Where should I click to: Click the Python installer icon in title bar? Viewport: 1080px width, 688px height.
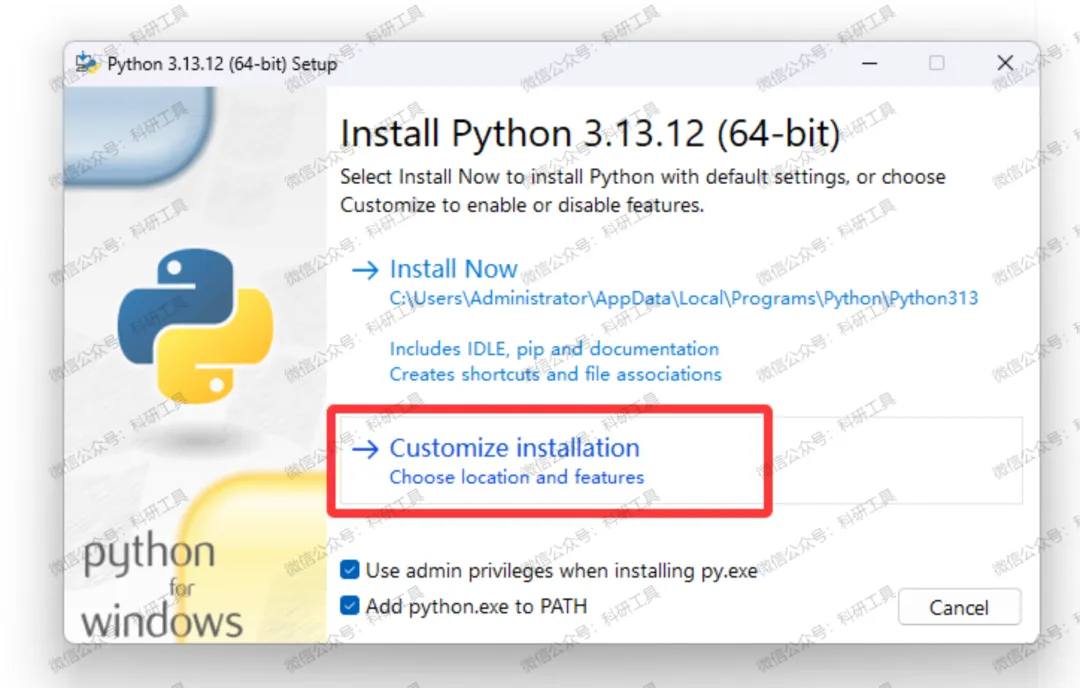87,63
